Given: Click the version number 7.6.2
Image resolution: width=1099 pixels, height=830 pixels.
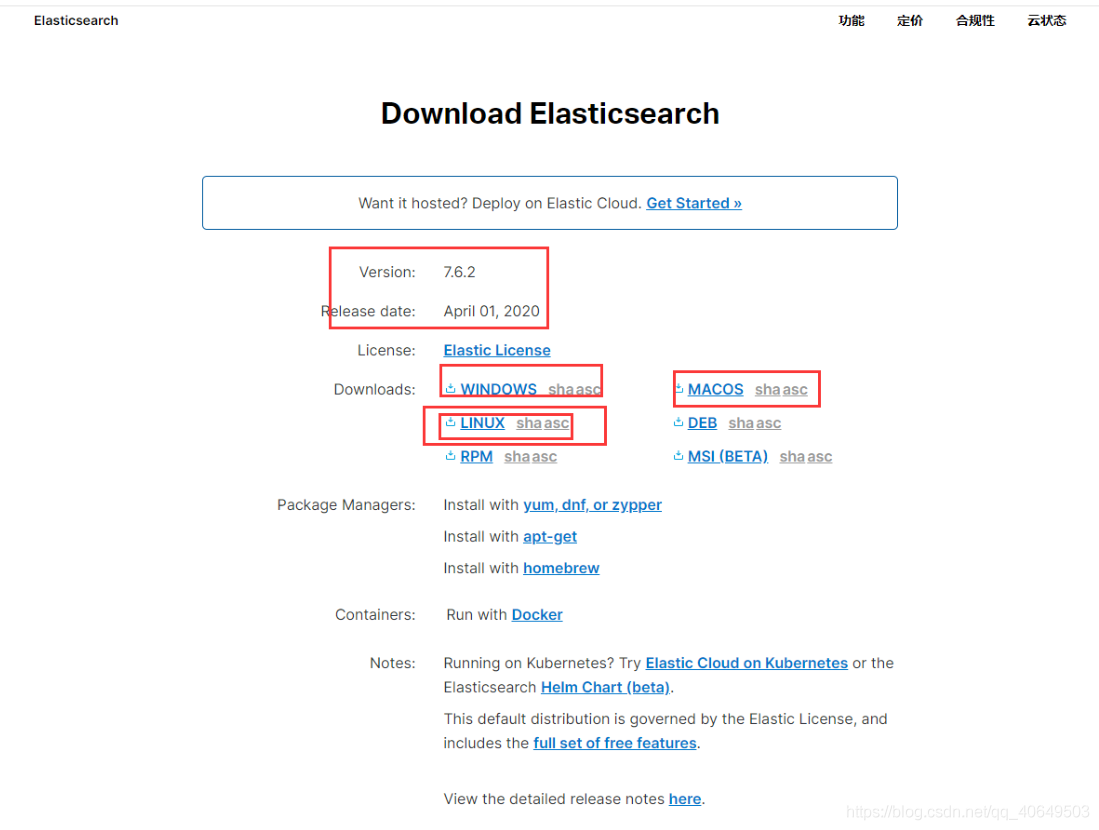Looking at the screenshot, I should 460,272.
